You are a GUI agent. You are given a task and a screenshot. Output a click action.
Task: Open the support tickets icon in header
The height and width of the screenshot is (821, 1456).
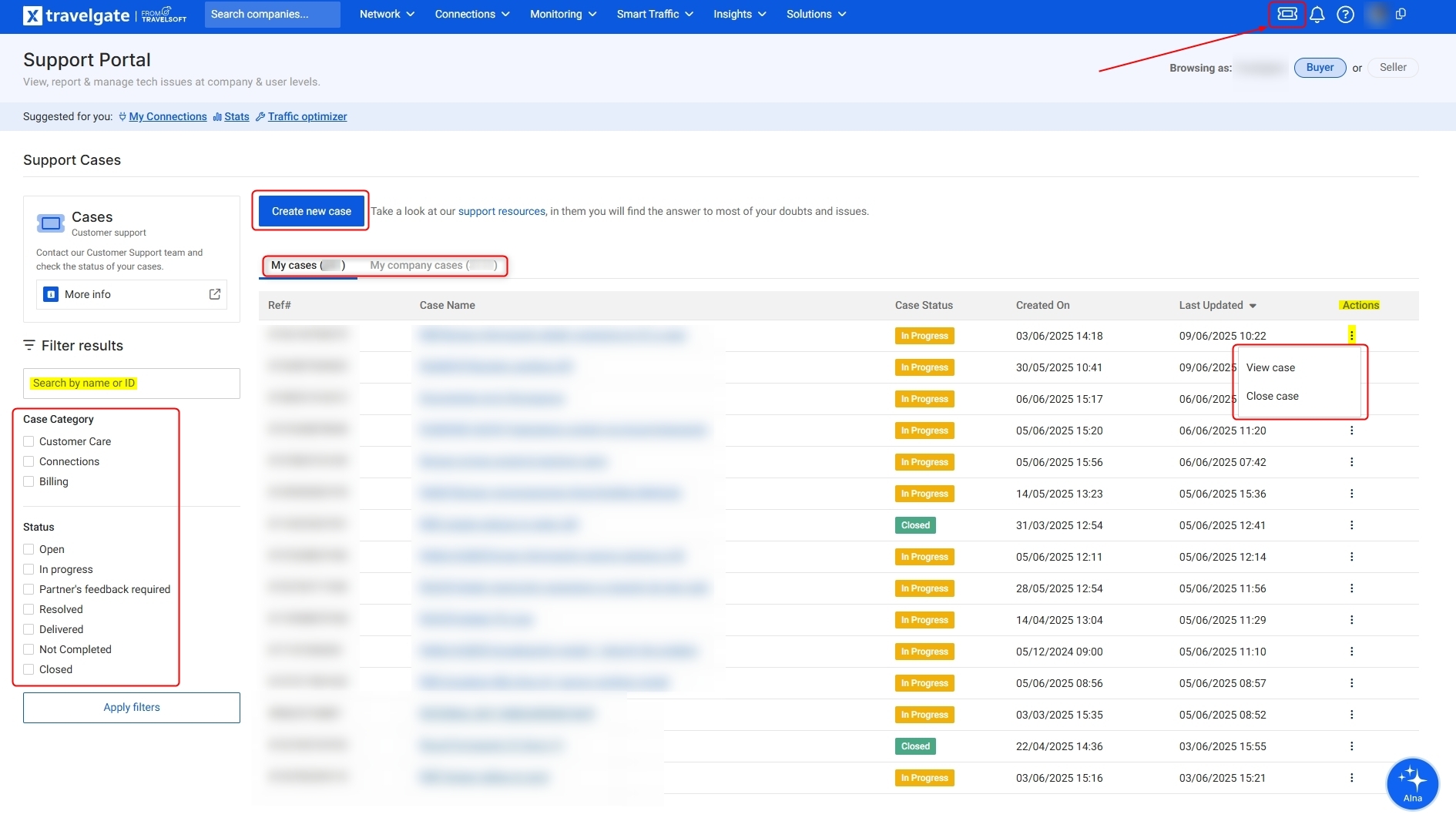point(1287,14)
